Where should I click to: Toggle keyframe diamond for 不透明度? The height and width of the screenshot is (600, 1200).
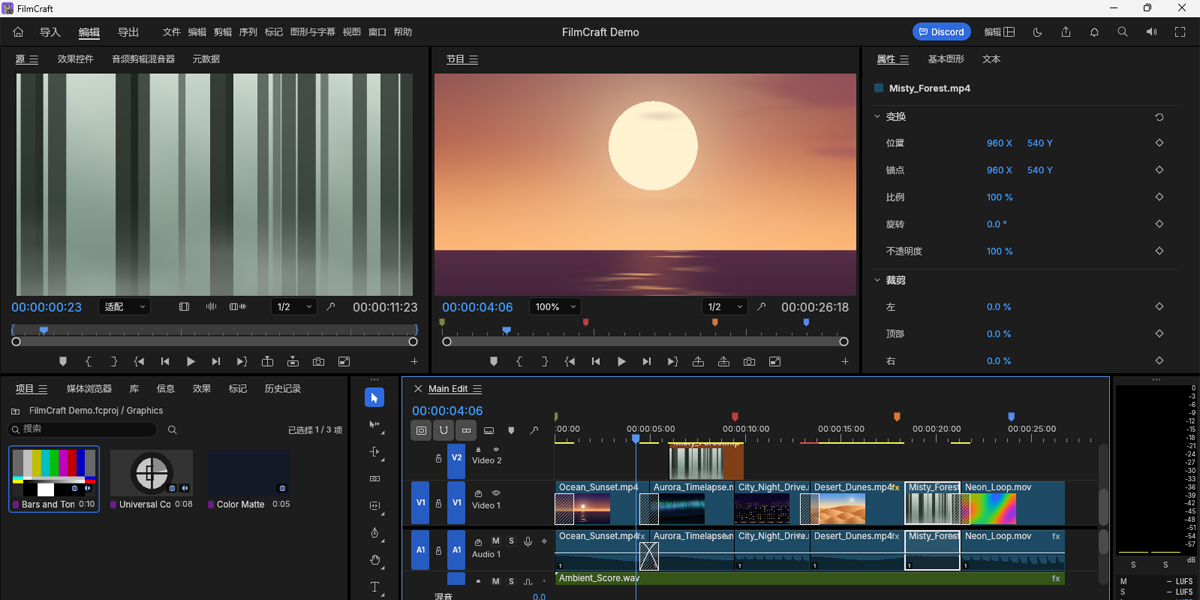pyautogui.click(x=1159, y=251)
